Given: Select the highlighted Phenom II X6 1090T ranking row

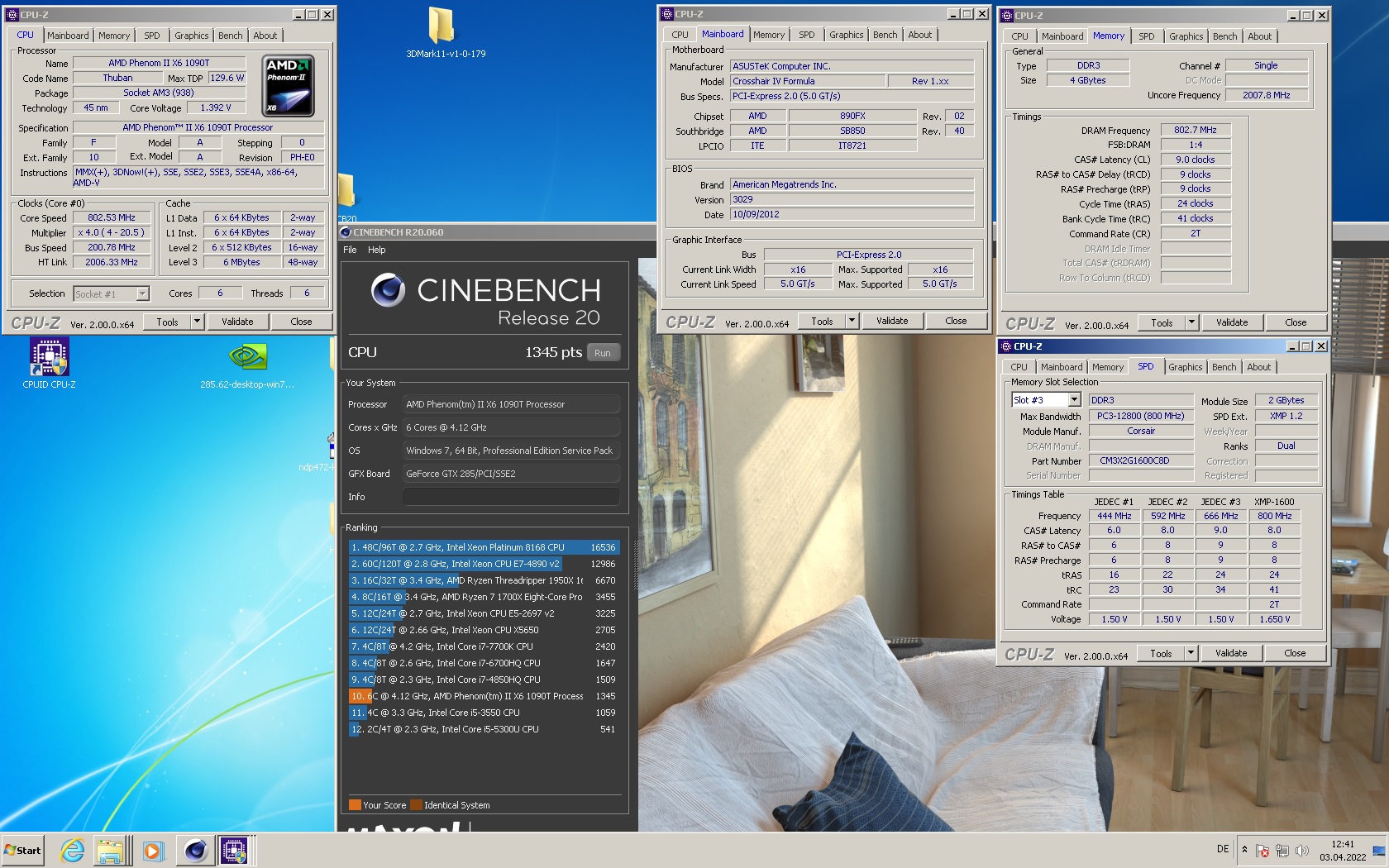Looking at the screenshot, I should [x=484, y=696].
